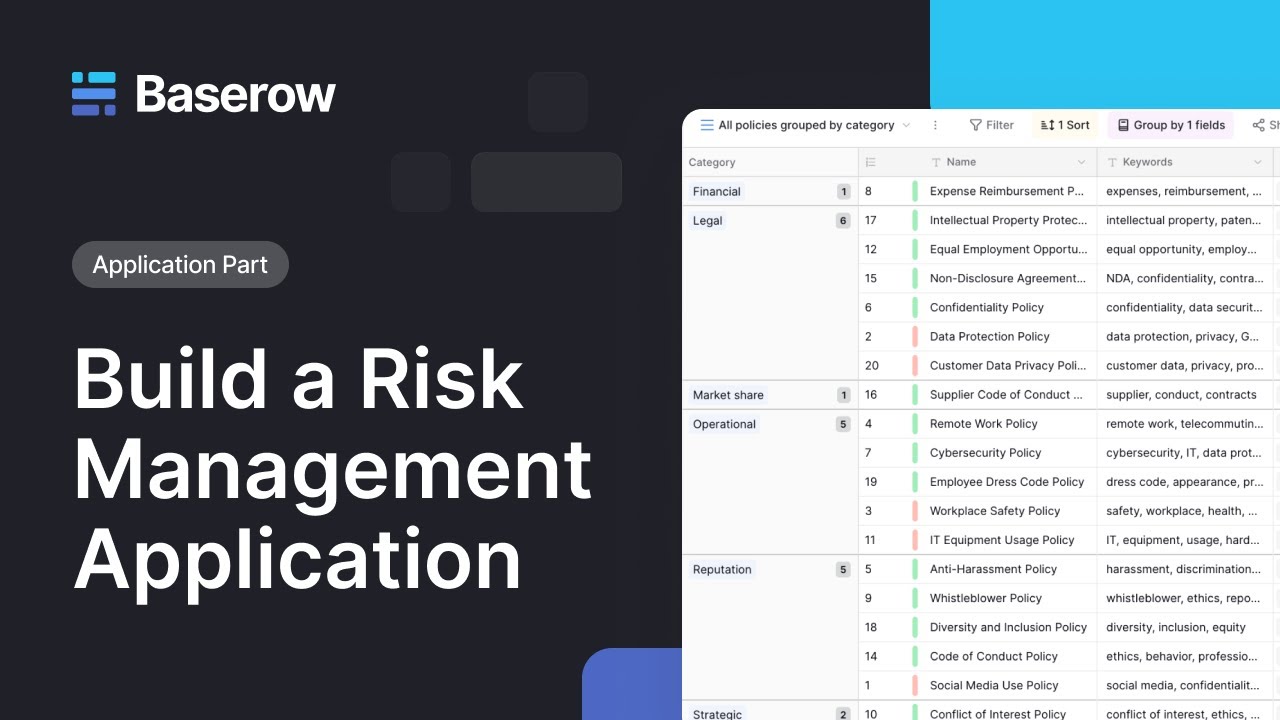Select the Financial group label
Viewport: 1280px width, 720px height.
(717, 191)
